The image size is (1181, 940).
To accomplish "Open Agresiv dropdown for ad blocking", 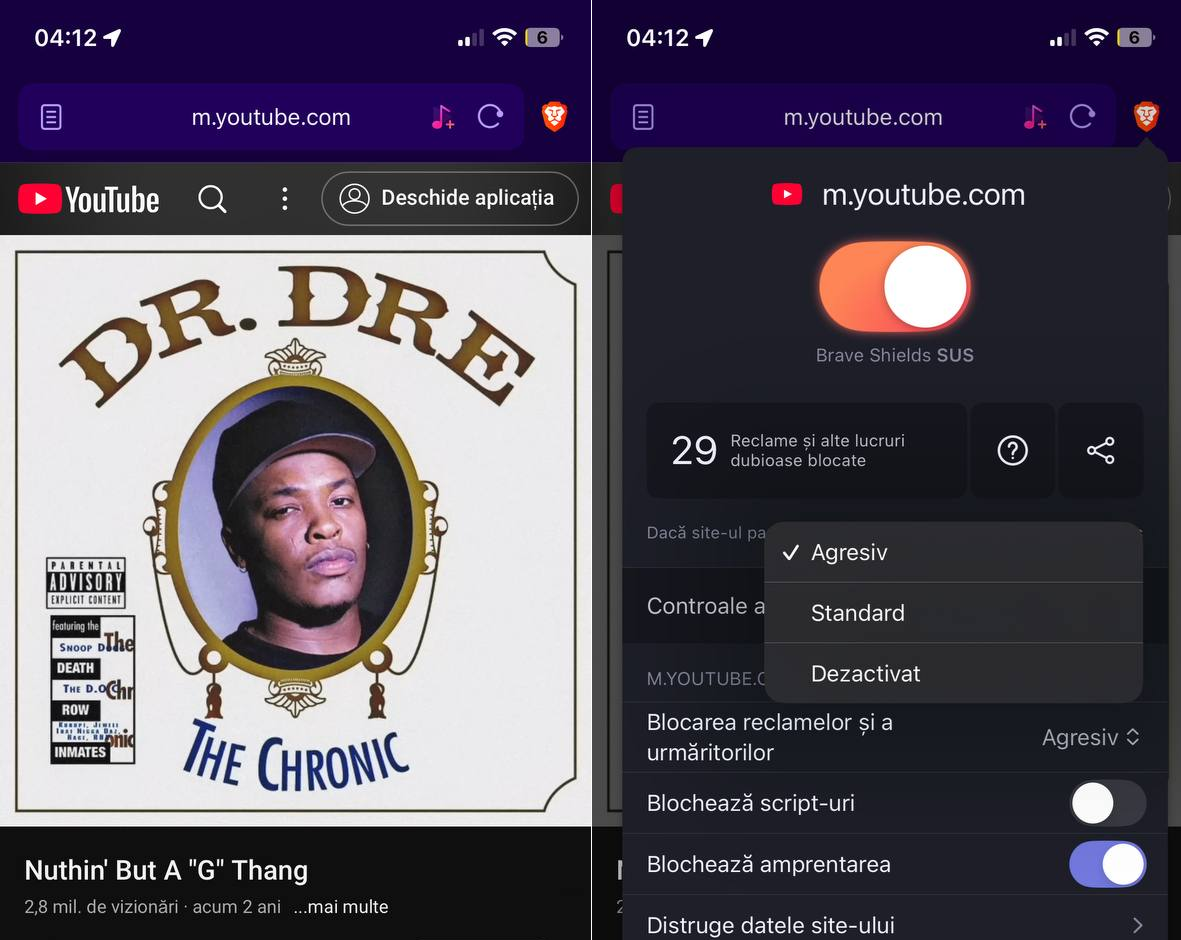I will coord(1091,737).
